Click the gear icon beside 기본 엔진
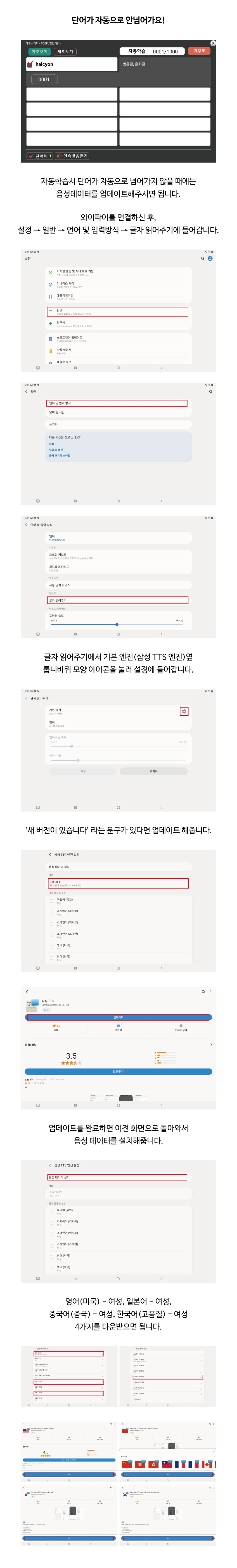Viewport: 237px width, 1568px height. (184, 711)
